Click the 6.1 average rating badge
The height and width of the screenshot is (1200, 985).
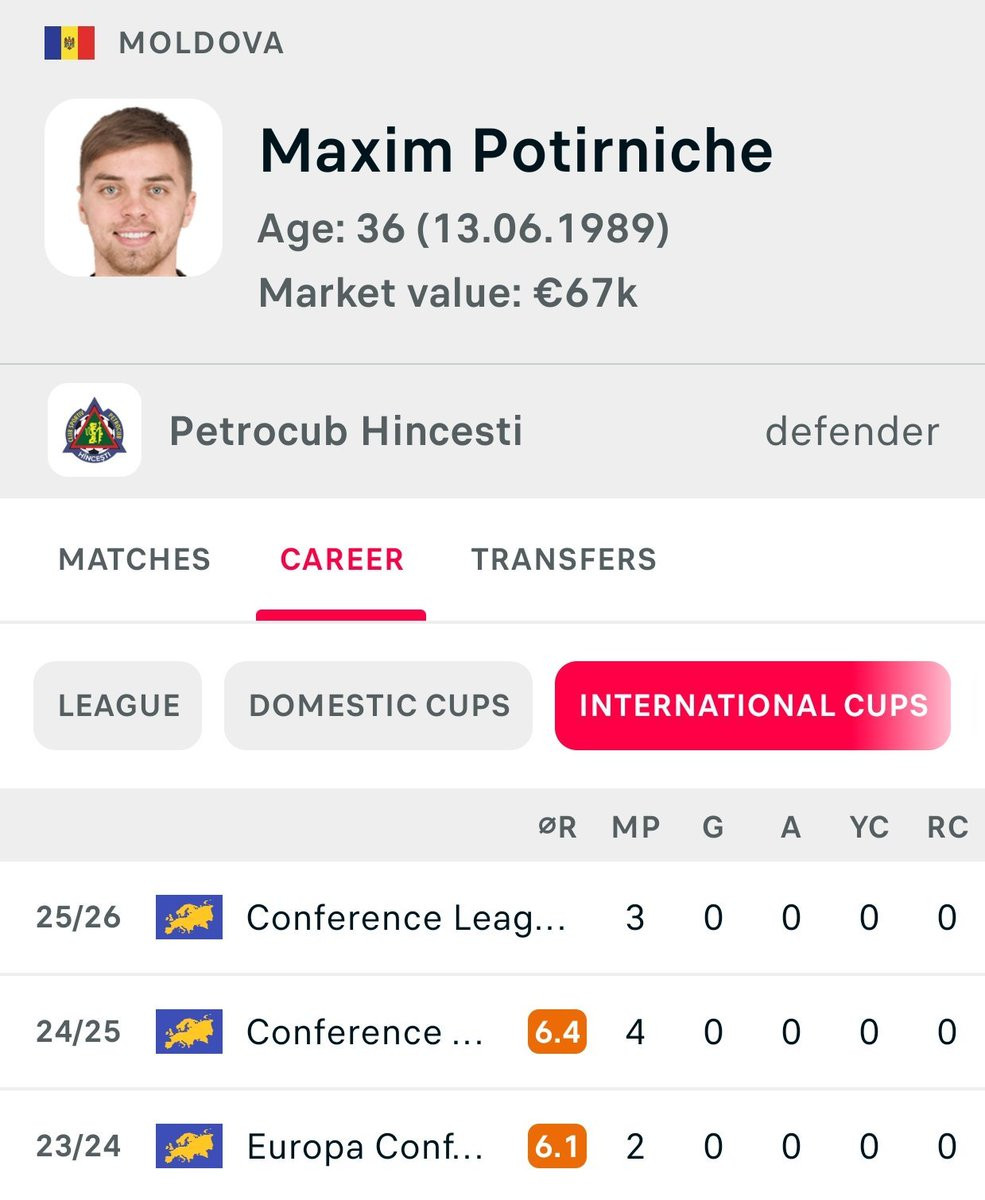click(557, 1146)
